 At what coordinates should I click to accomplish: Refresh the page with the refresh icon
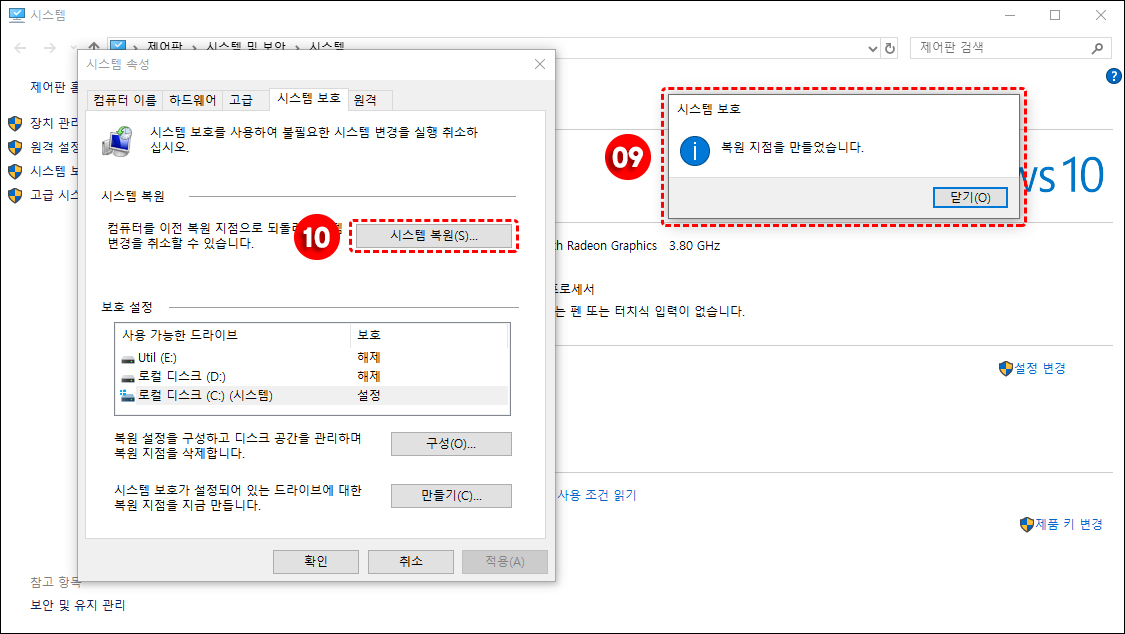[889, 47]
